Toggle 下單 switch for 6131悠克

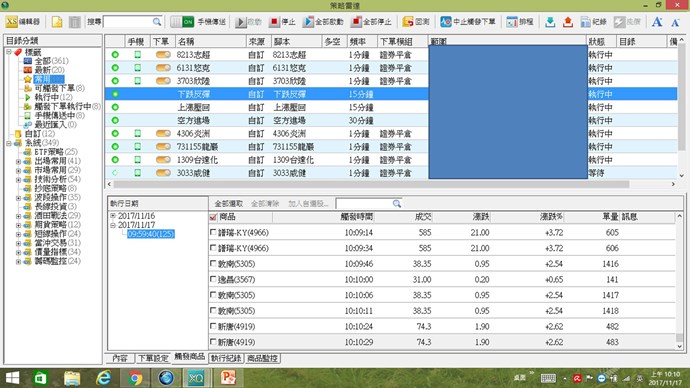(163, 68)
